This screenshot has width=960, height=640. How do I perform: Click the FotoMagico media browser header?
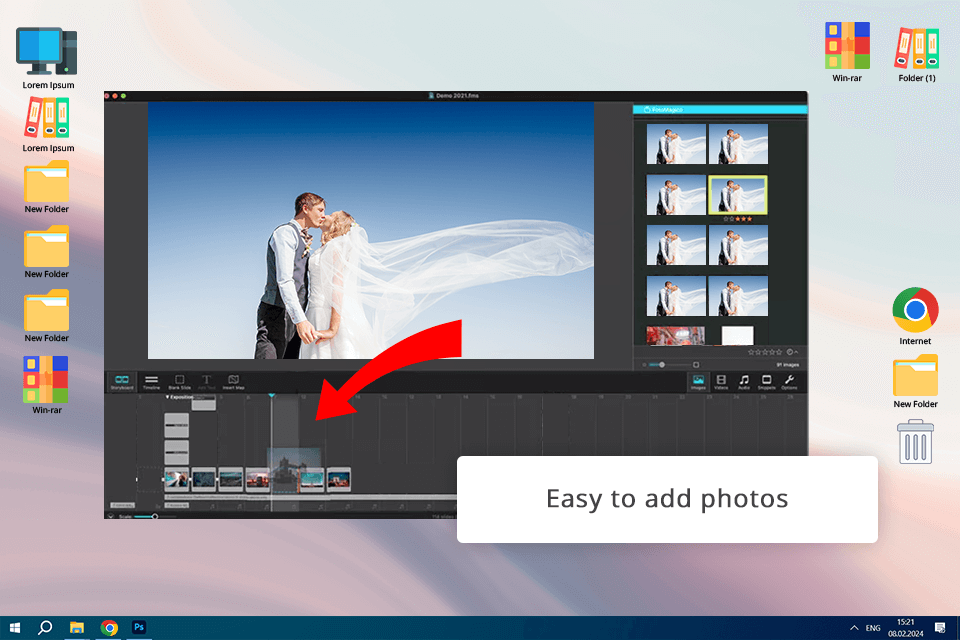(720, 110)
